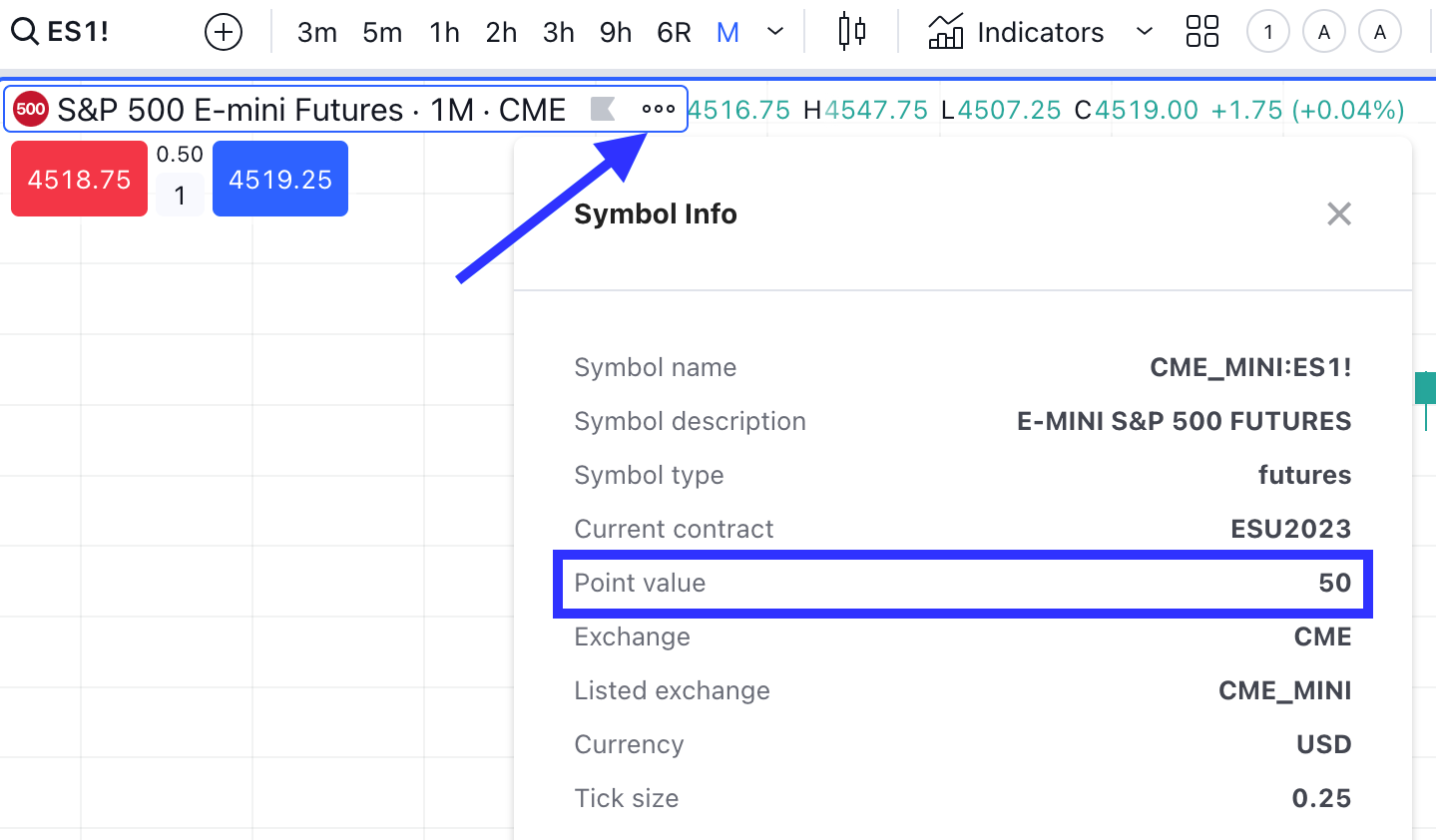Click listed exchange value CME_MINI
The image size is (1436, 840).
(x=1284, y=690)
